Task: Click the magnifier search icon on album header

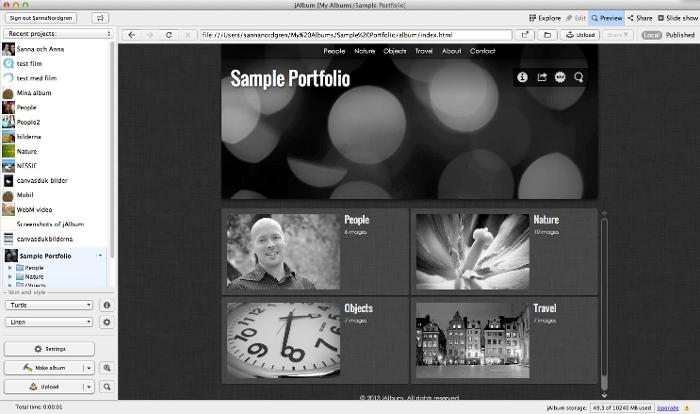Action: coord(578,77)
